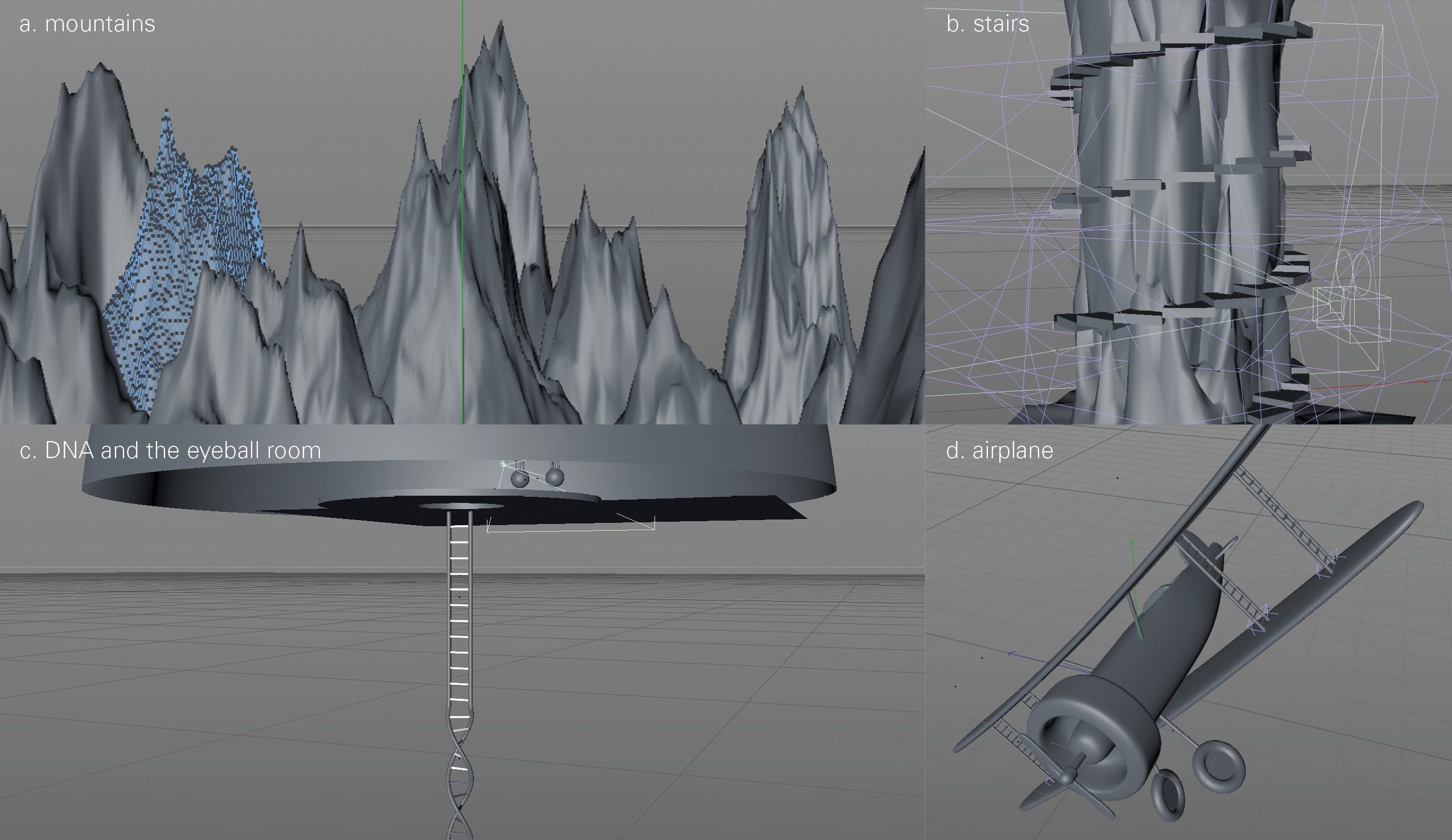Viewport: 1452px width, 840px height.
Task: Click the "c. DNA and the eyeball room" label
Action: click(x=170, y=451)
